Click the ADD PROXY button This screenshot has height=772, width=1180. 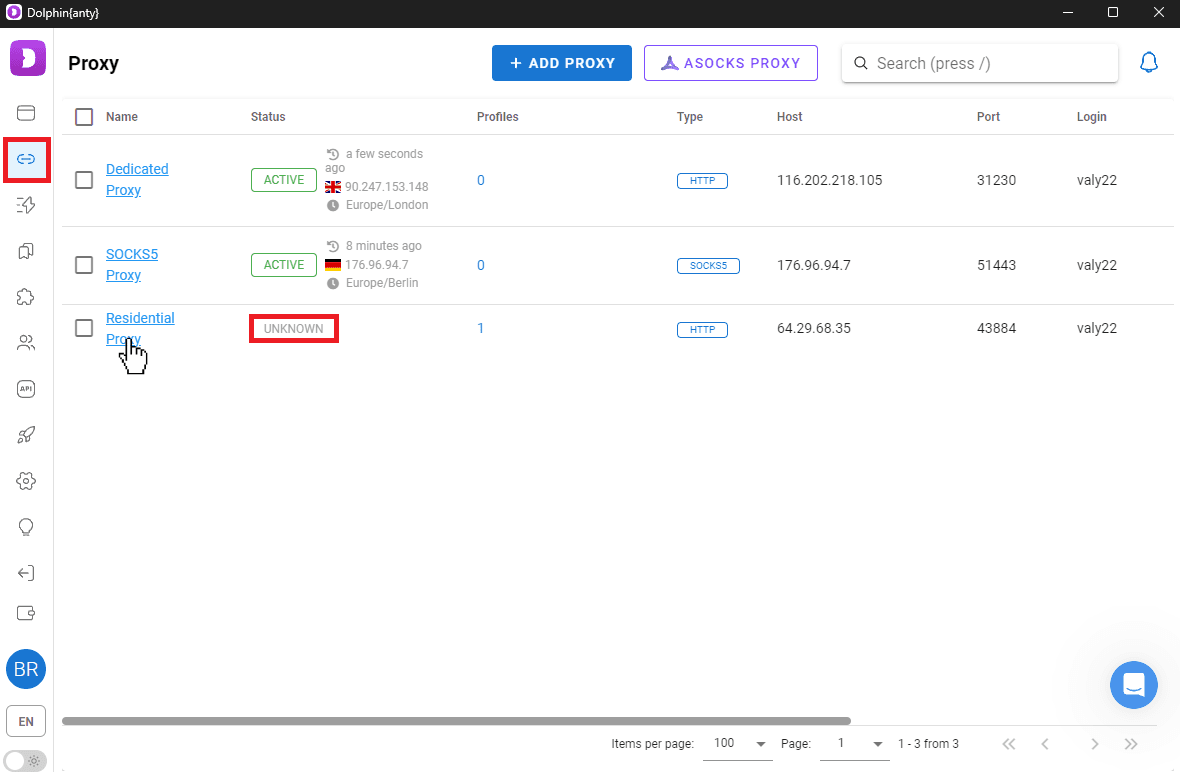pos(562,62)
